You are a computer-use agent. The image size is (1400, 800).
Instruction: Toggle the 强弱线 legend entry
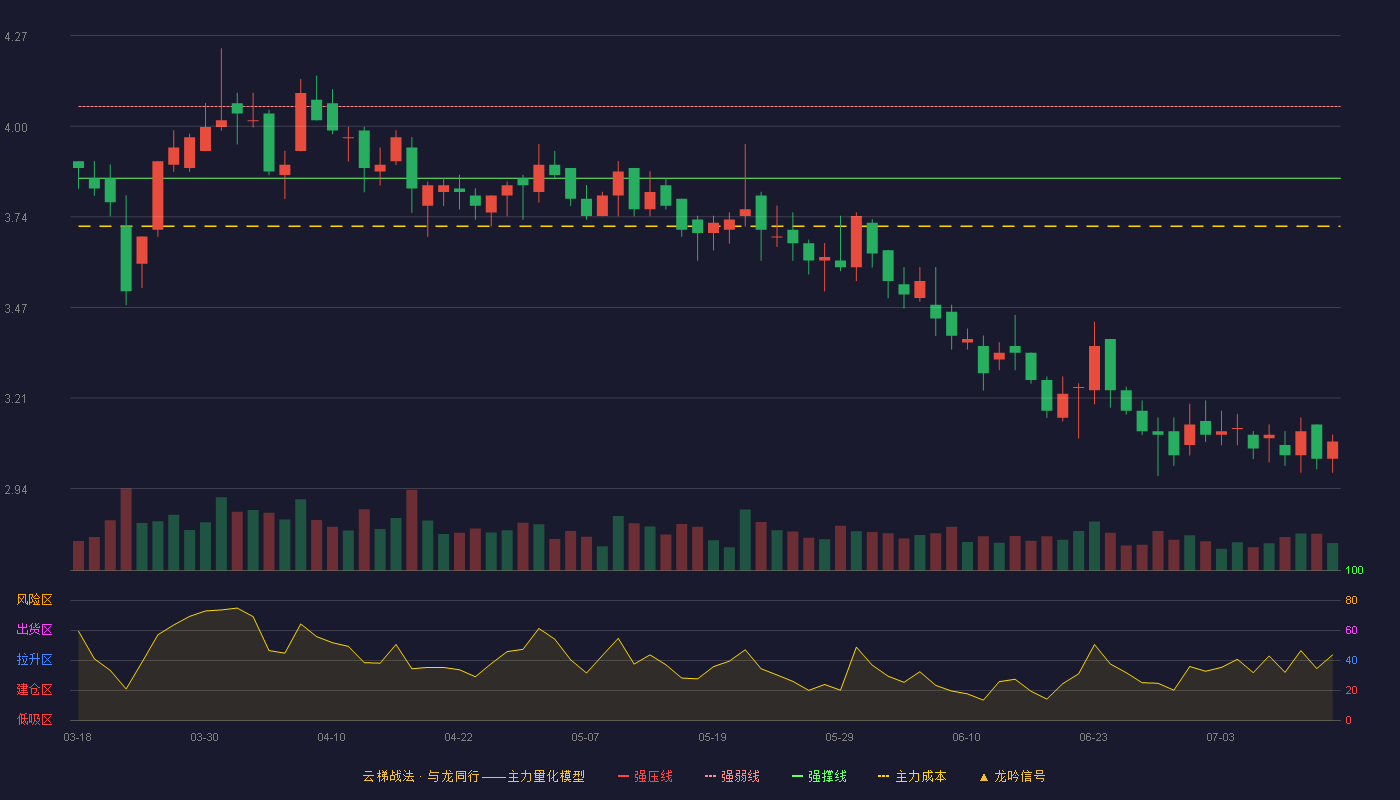click(732, 776)
